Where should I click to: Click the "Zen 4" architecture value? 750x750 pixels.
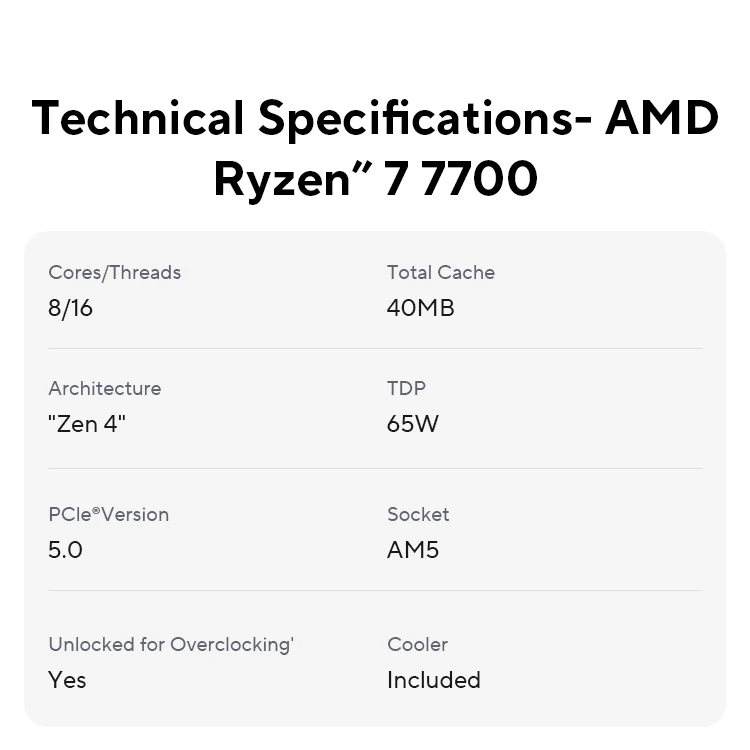point(87,424)
